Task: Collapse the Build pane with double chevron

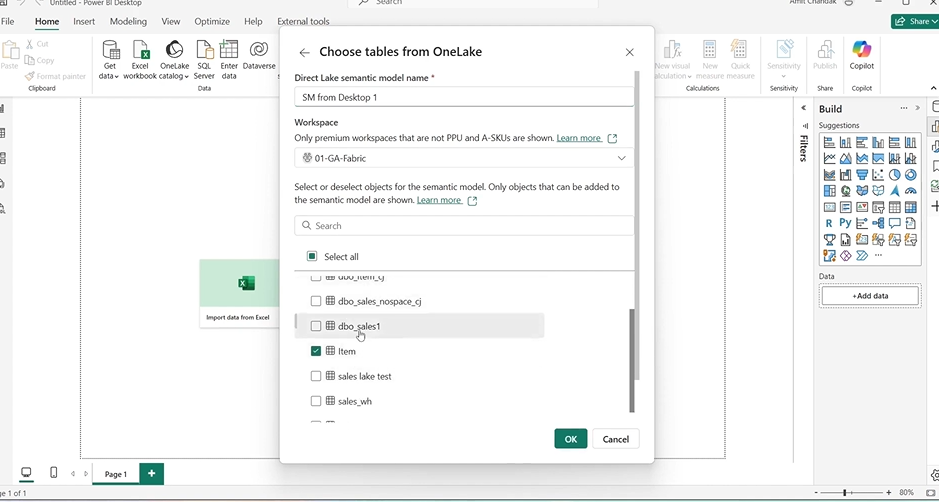Action: (917, 108)
